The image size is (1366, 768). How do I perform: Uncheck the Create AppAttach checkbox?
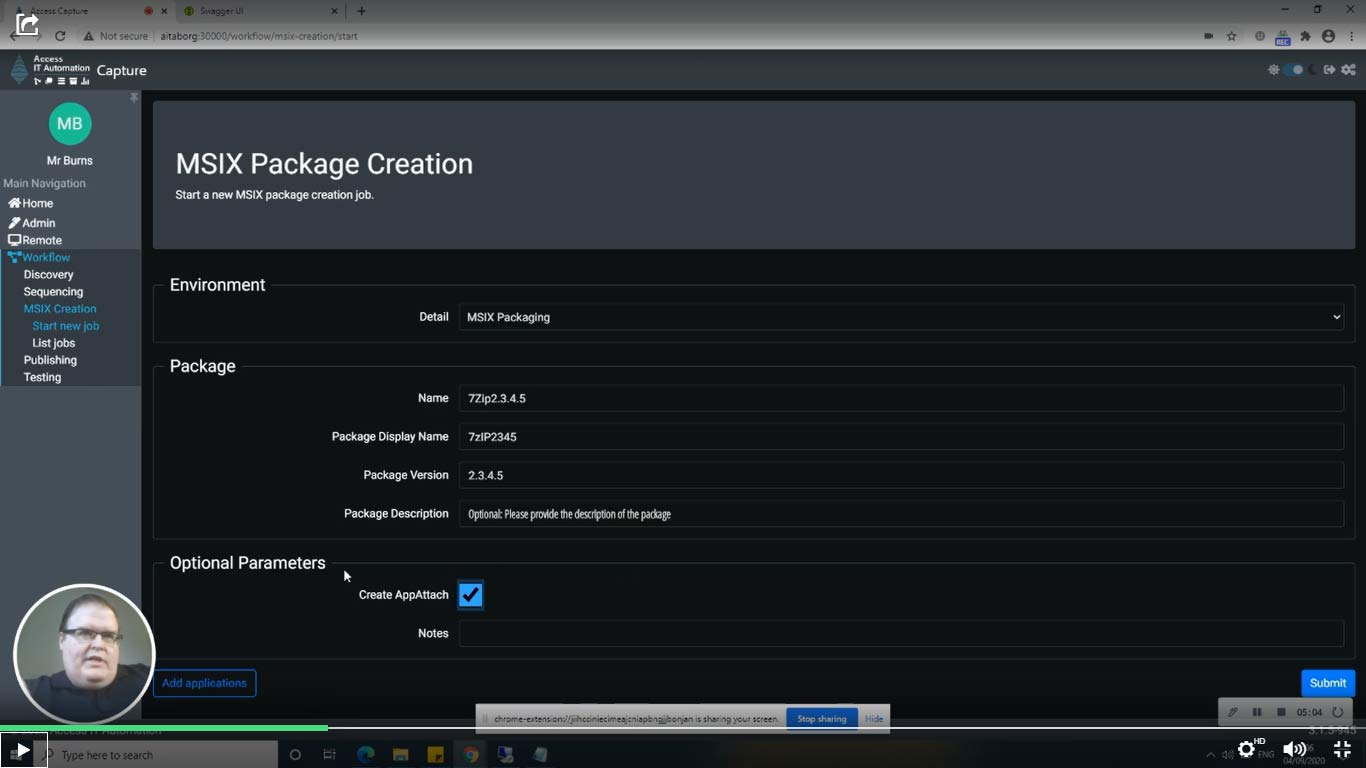(470, 594)
